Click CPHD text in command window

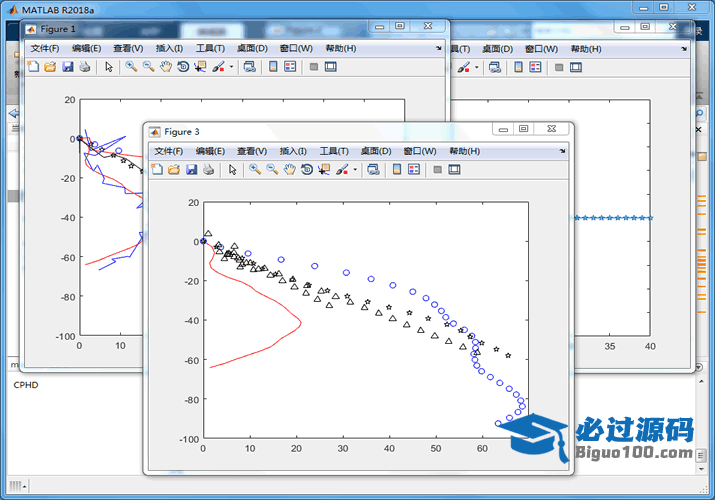(x=26, y=385)
